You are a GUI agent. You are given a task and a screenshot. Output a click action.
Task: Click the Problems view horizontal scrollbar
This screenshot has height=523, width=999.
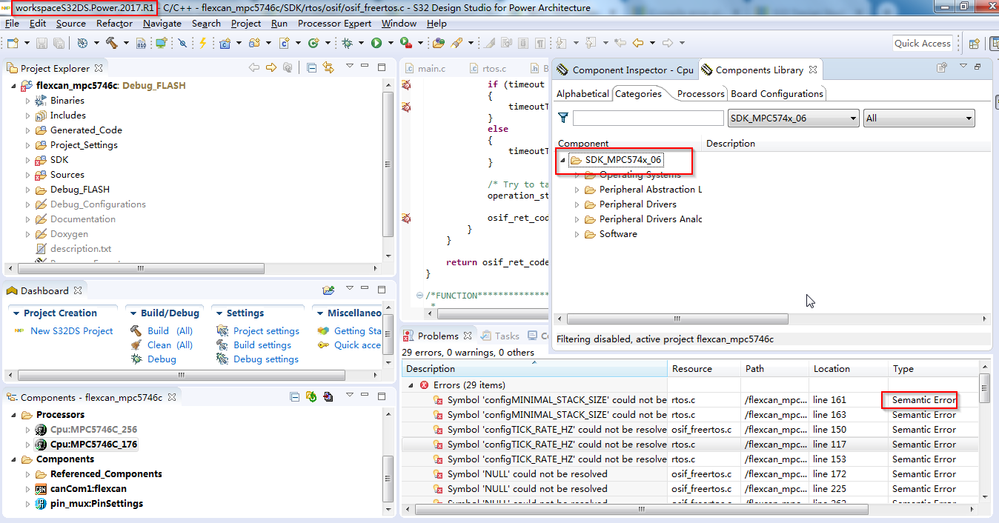pyautogui.click(x=641, y=509)
